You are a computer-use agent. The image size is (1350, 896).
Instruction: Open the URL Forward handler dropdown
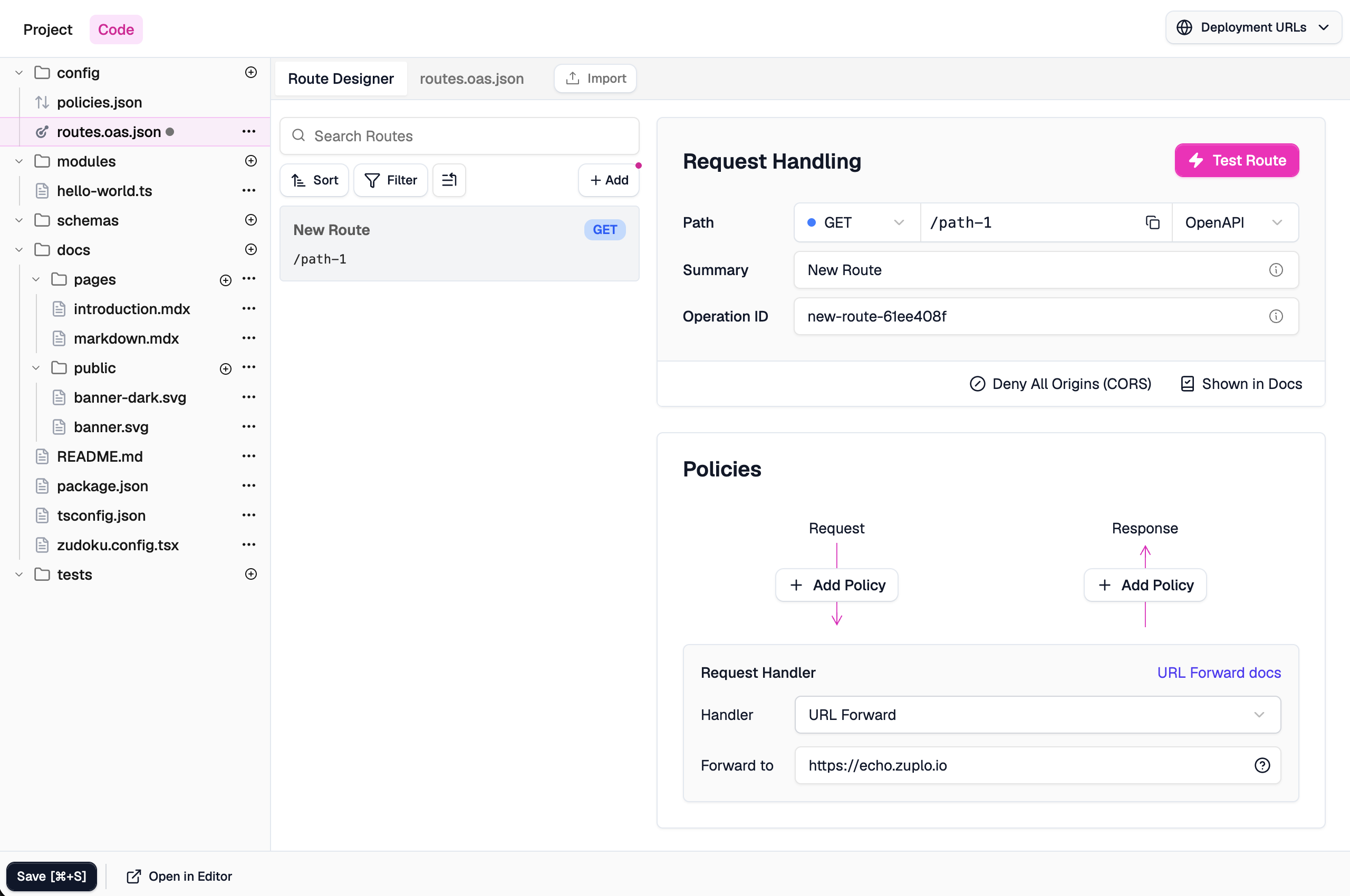(x=1037, y=715)
